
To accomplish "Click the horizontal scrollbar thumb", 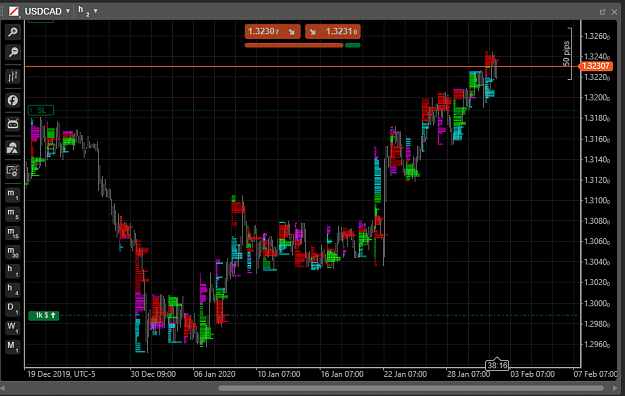I will point(411,388).
